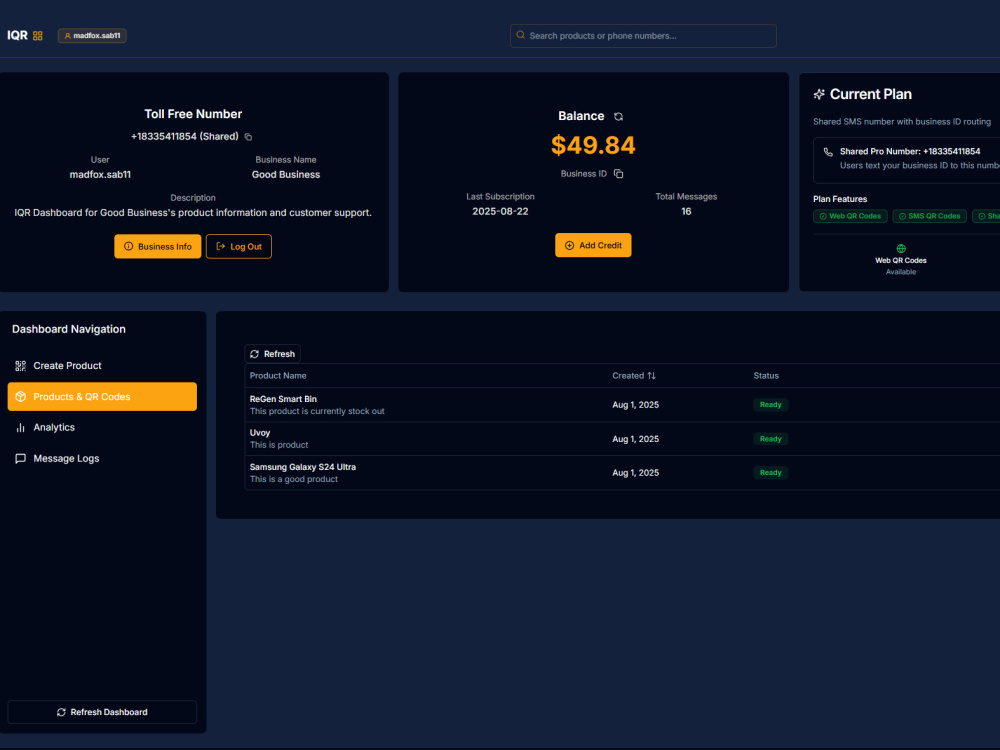Click the search products or phone numbers field
This screenshot has width=1000, height=750.
tap(643, 36)
